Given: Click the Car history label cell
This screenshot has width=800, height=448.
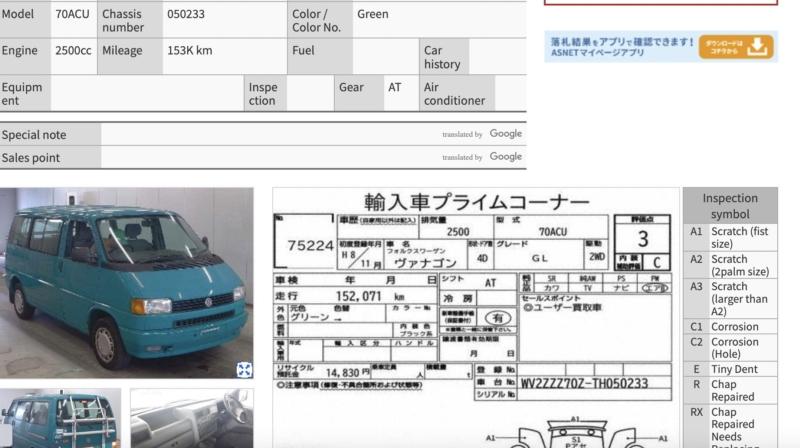Looking at the screenshot, I should click(x=443, y=57).
